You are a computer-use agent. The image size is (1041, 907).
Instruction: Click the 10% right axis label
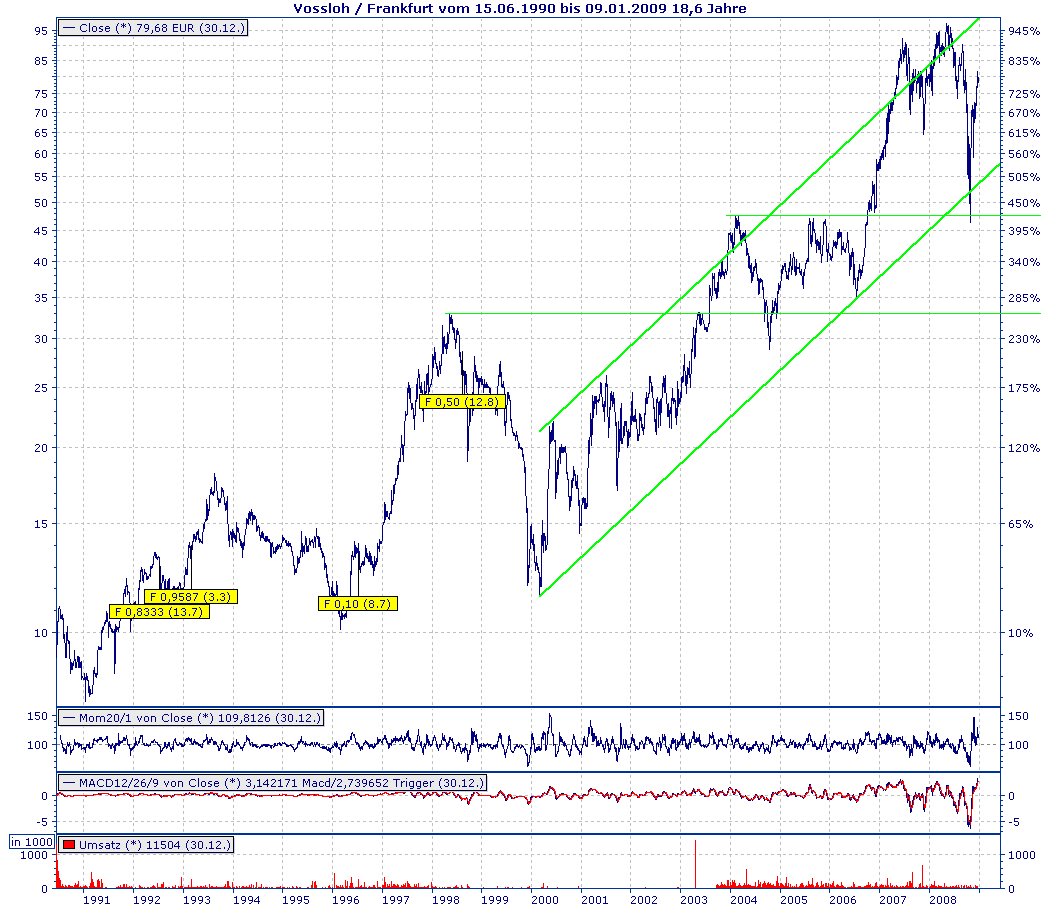click(1020, 633)
